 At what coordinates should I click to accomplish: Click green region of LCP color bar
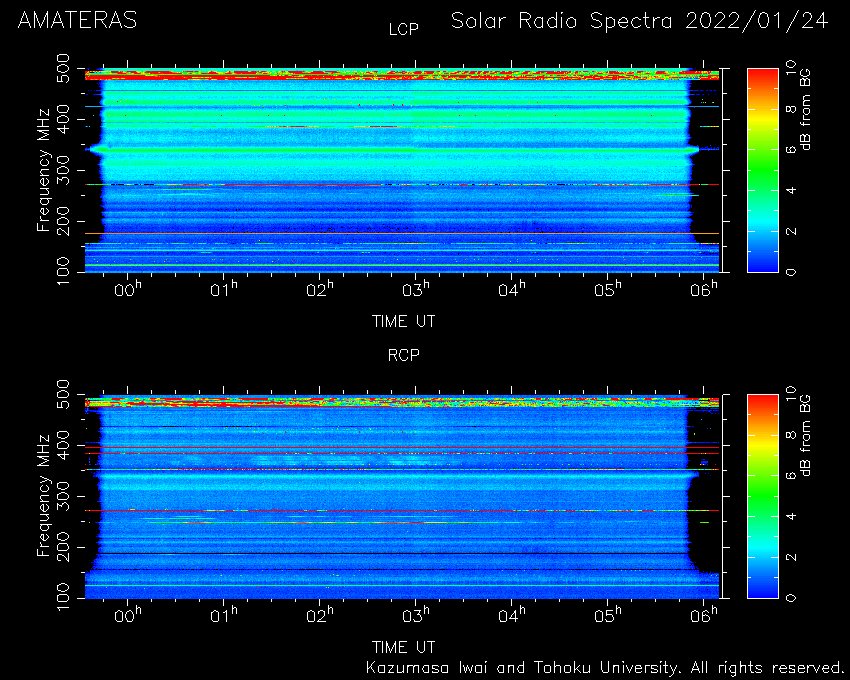tap(763, 171)
